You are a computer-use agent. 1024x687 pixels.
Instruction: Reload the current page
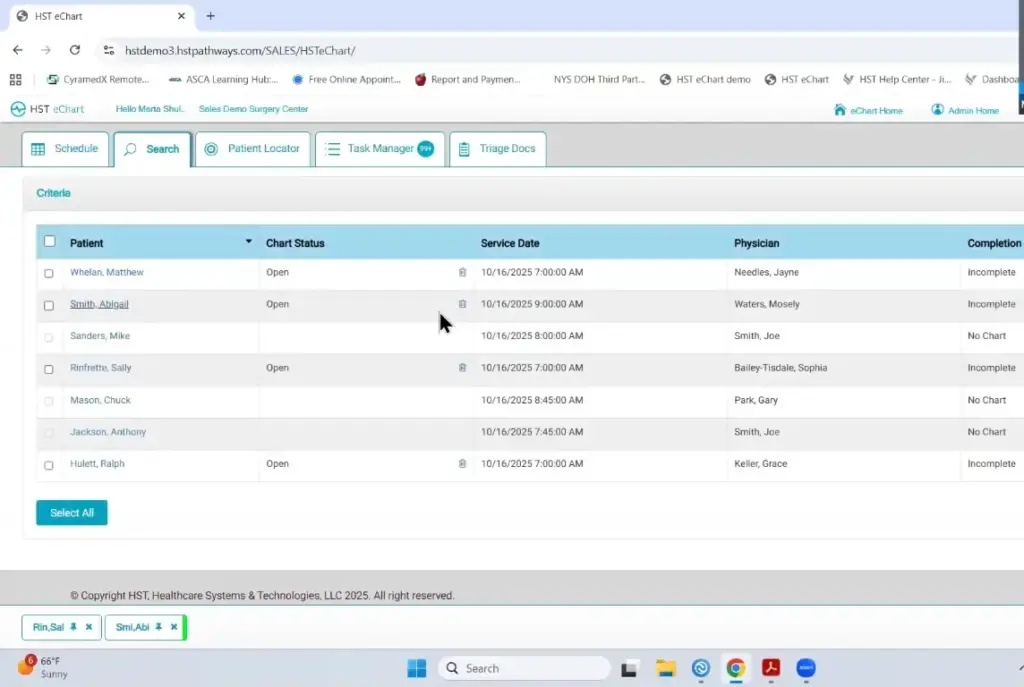point(75,50)
